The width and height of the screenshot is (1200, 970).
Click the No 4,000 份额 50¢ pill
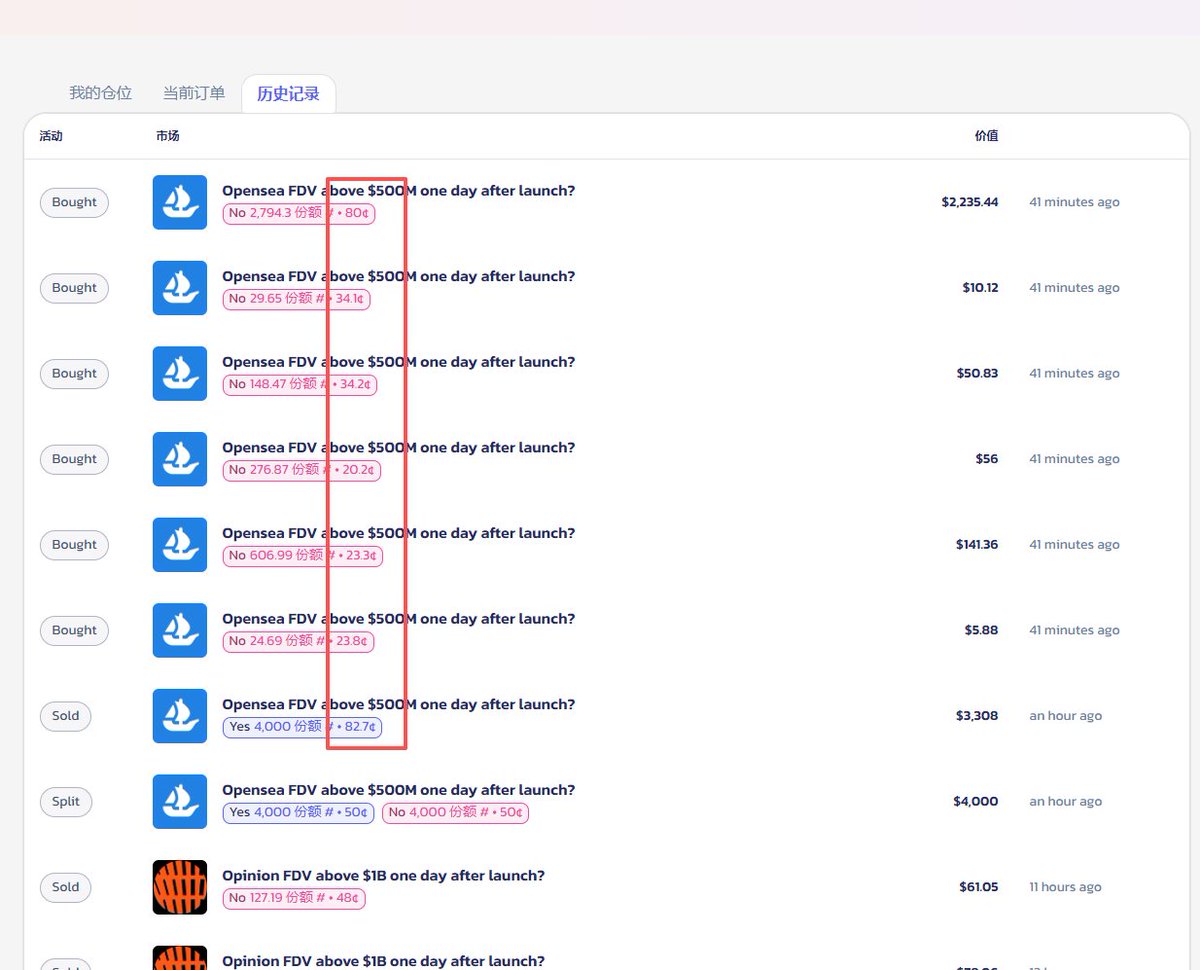coord(455,813)
